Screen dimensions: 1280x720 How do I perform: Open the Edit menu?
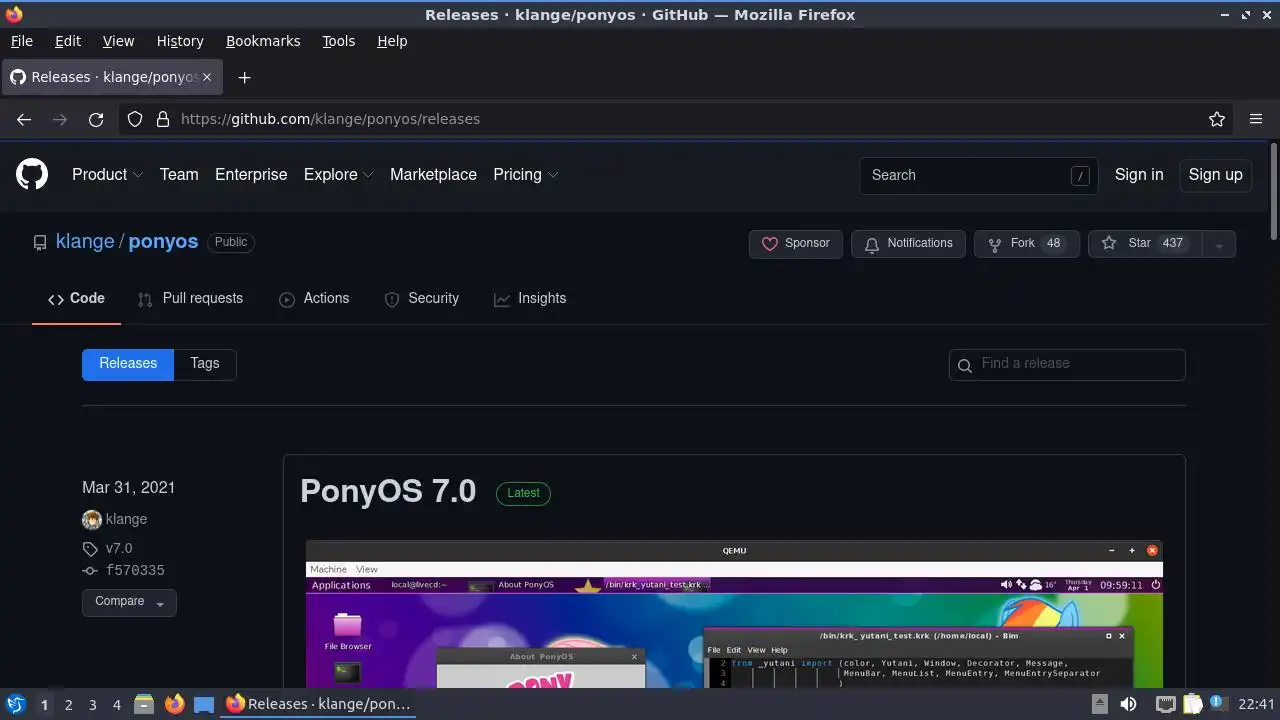(68, 41)
